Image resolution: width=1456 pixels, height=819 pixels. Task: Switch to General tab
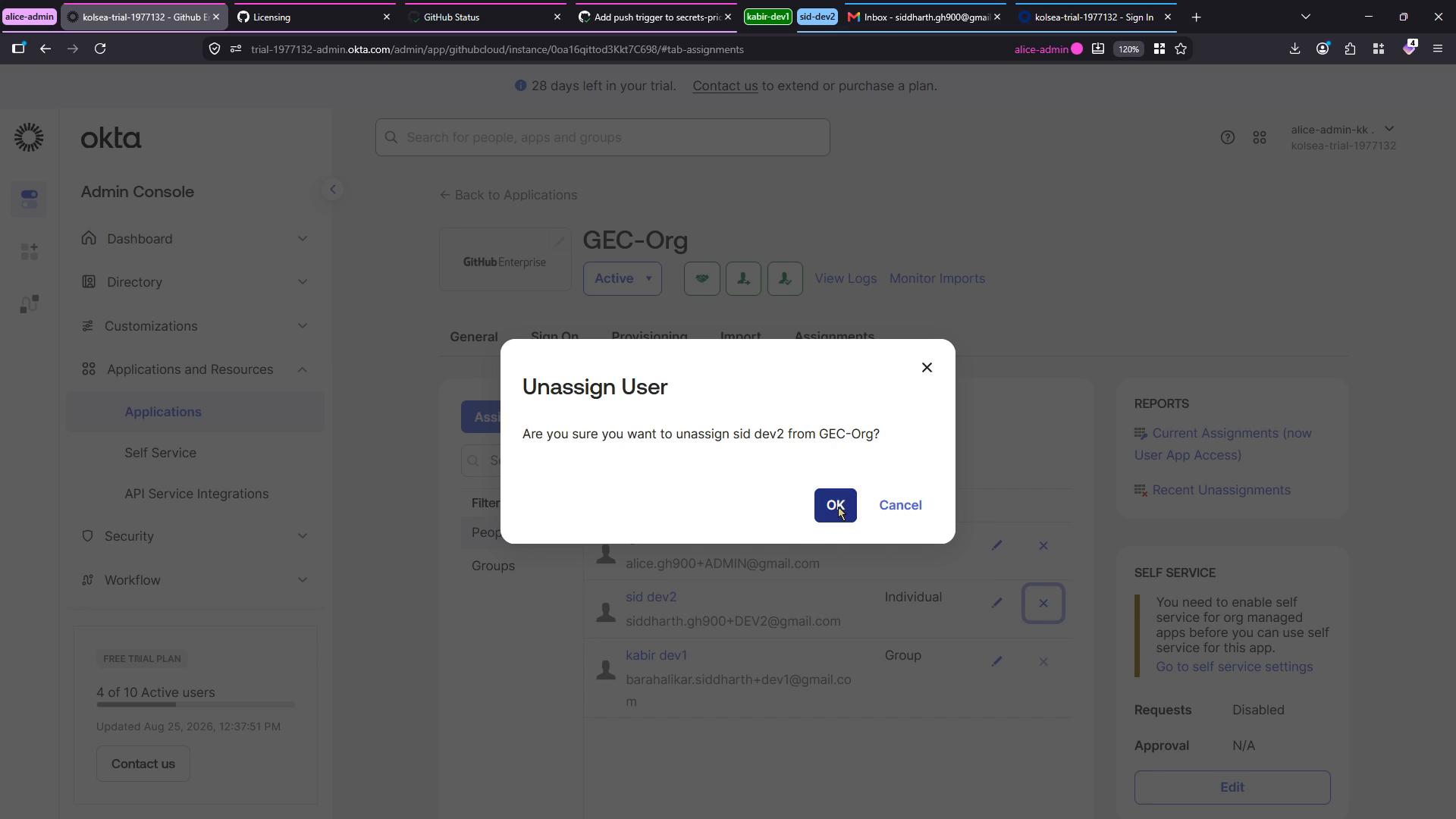click(474, 336)
